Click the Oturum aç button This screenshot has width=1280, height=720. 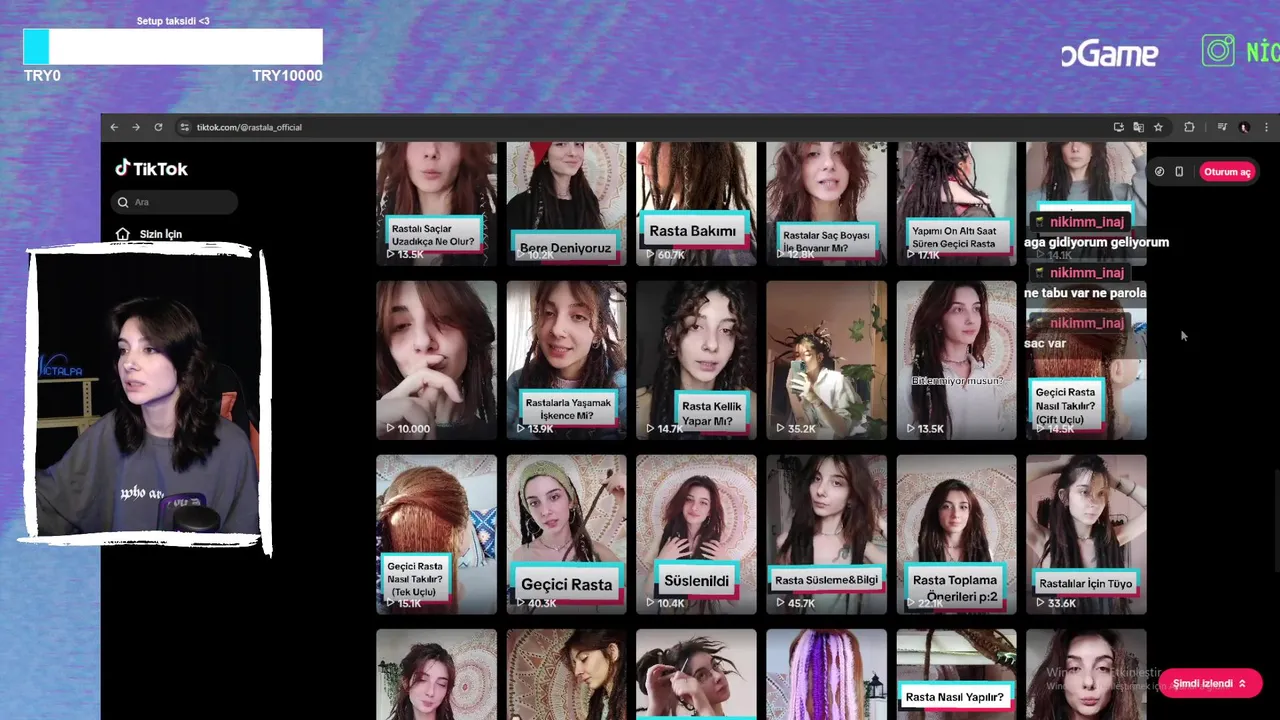(1226, 172)
